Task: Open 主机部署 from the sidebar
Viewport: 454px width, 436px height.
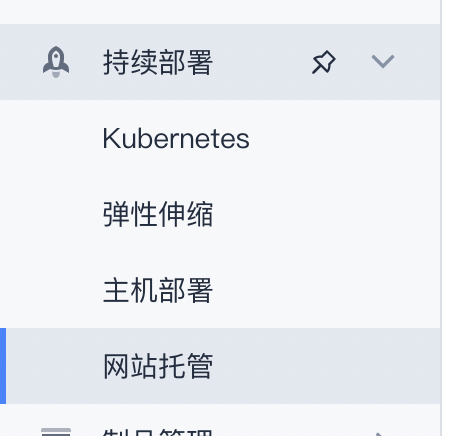Action: (158, 290)
